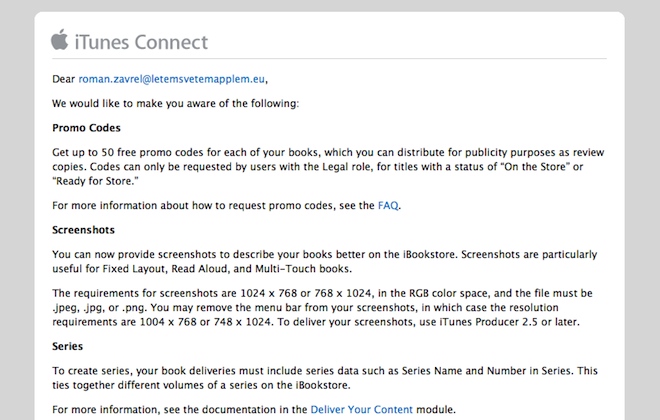
Task: Click the 'requirements for screenshots are 1024 x 768' text
Action: [200, 294]
